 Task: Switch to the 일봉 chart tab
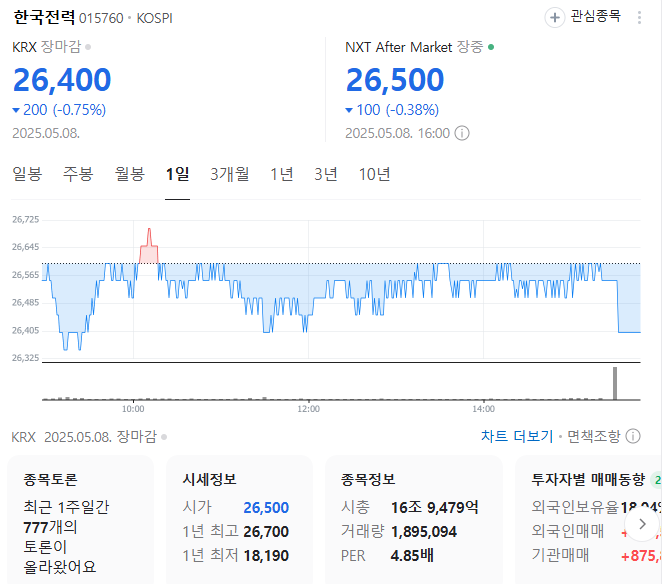click(x=27, y=174)
